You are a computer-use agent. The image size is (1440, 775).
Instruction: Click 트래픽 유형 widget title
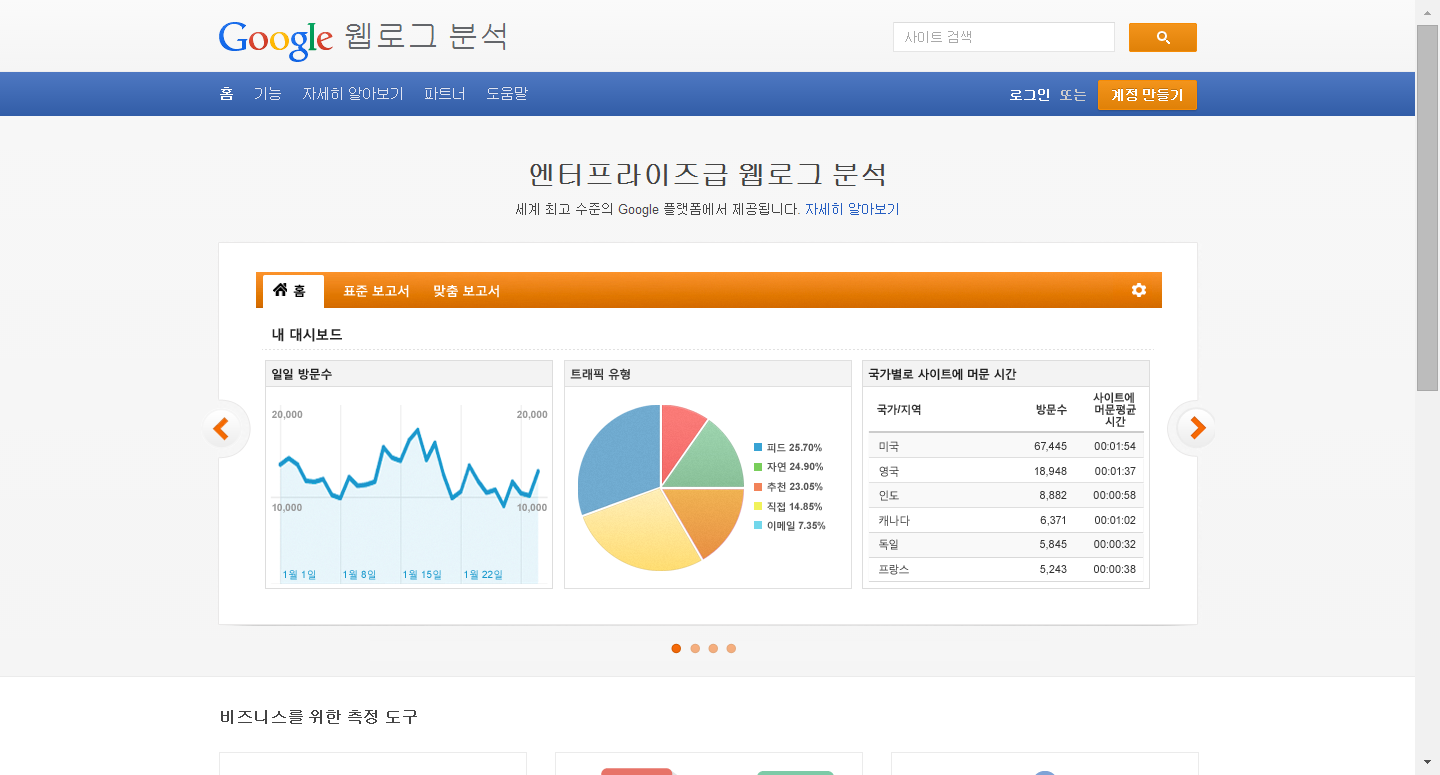coord(601,374)
